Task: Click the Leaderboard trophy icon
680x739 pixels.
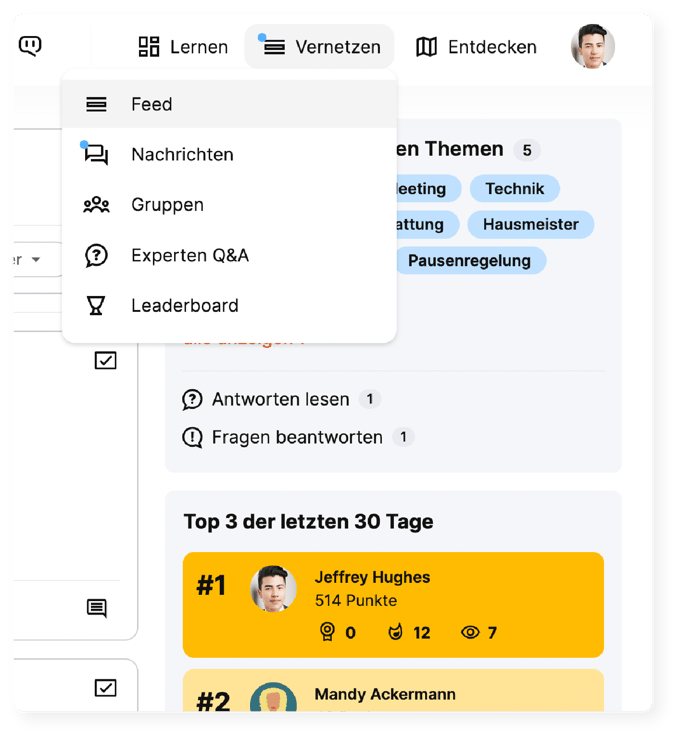Action: 96,306
